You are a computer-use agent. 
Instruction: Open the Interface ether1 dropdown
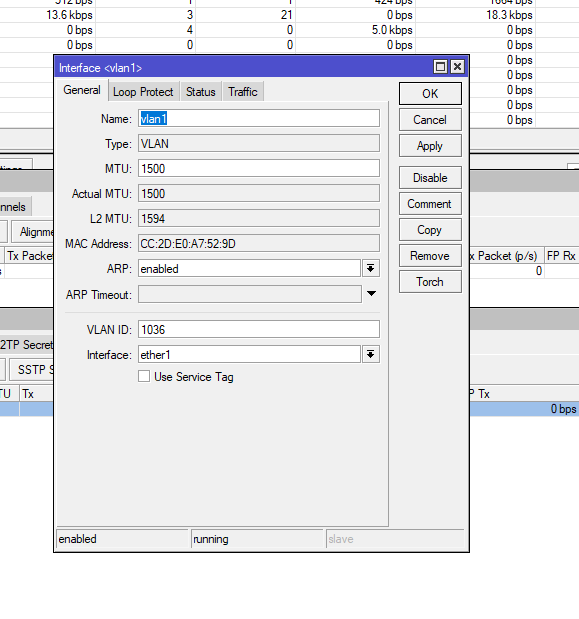pos(371,355)
